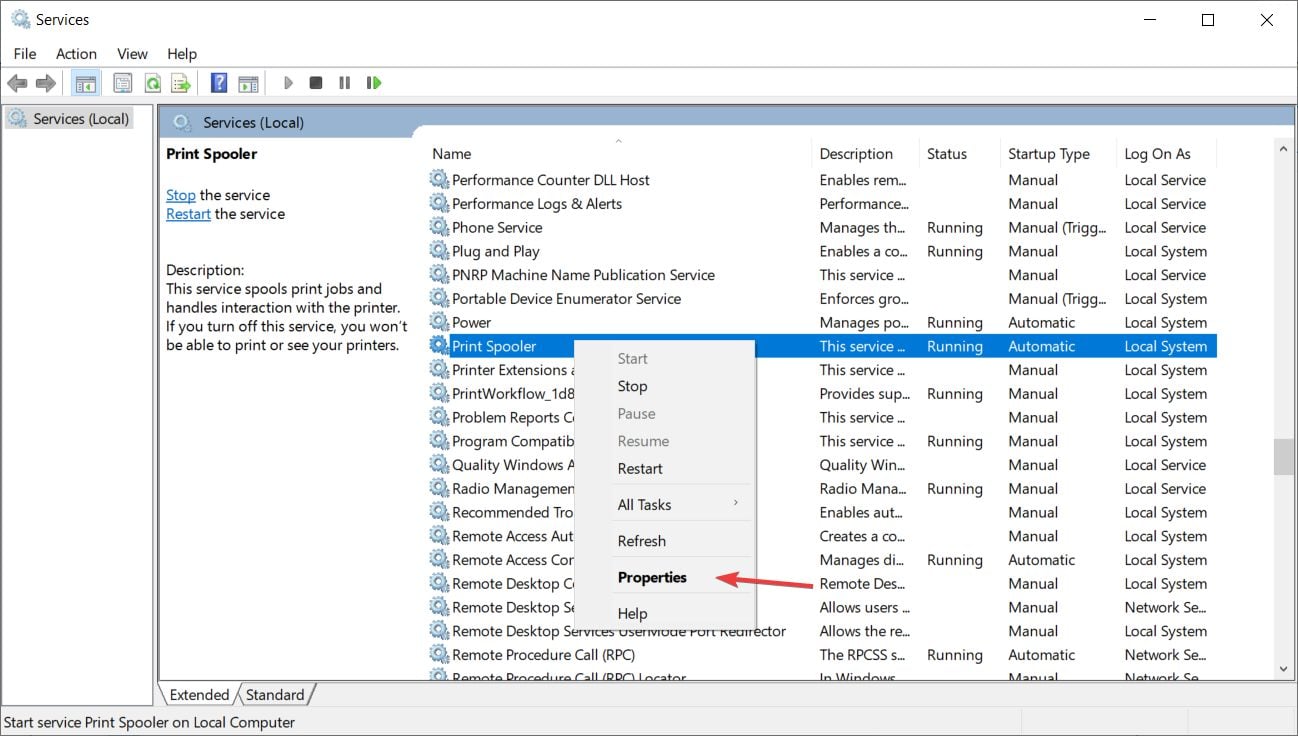Click the Stop Service square icon
The image size is (1298, 736).
(x=316, y=83)
